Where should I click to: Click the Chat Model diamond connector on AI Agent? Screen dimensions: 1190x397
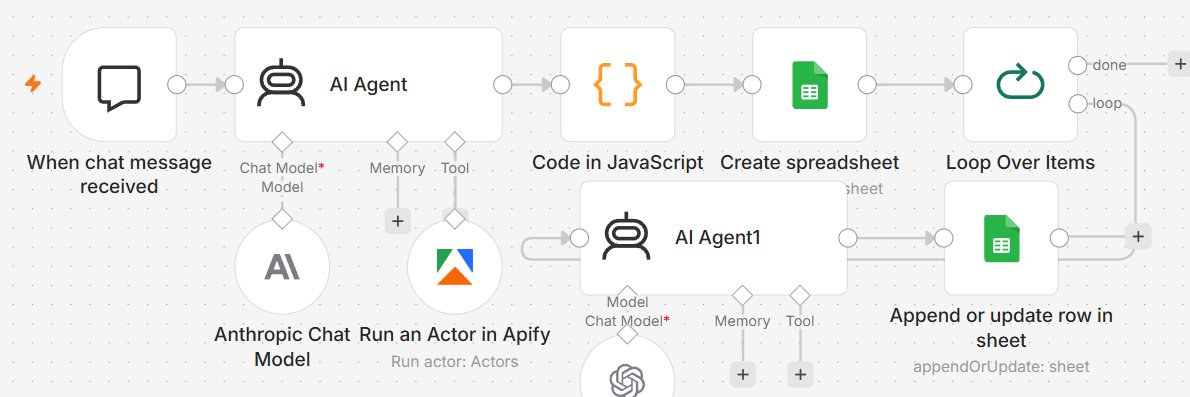pos(282,142)
